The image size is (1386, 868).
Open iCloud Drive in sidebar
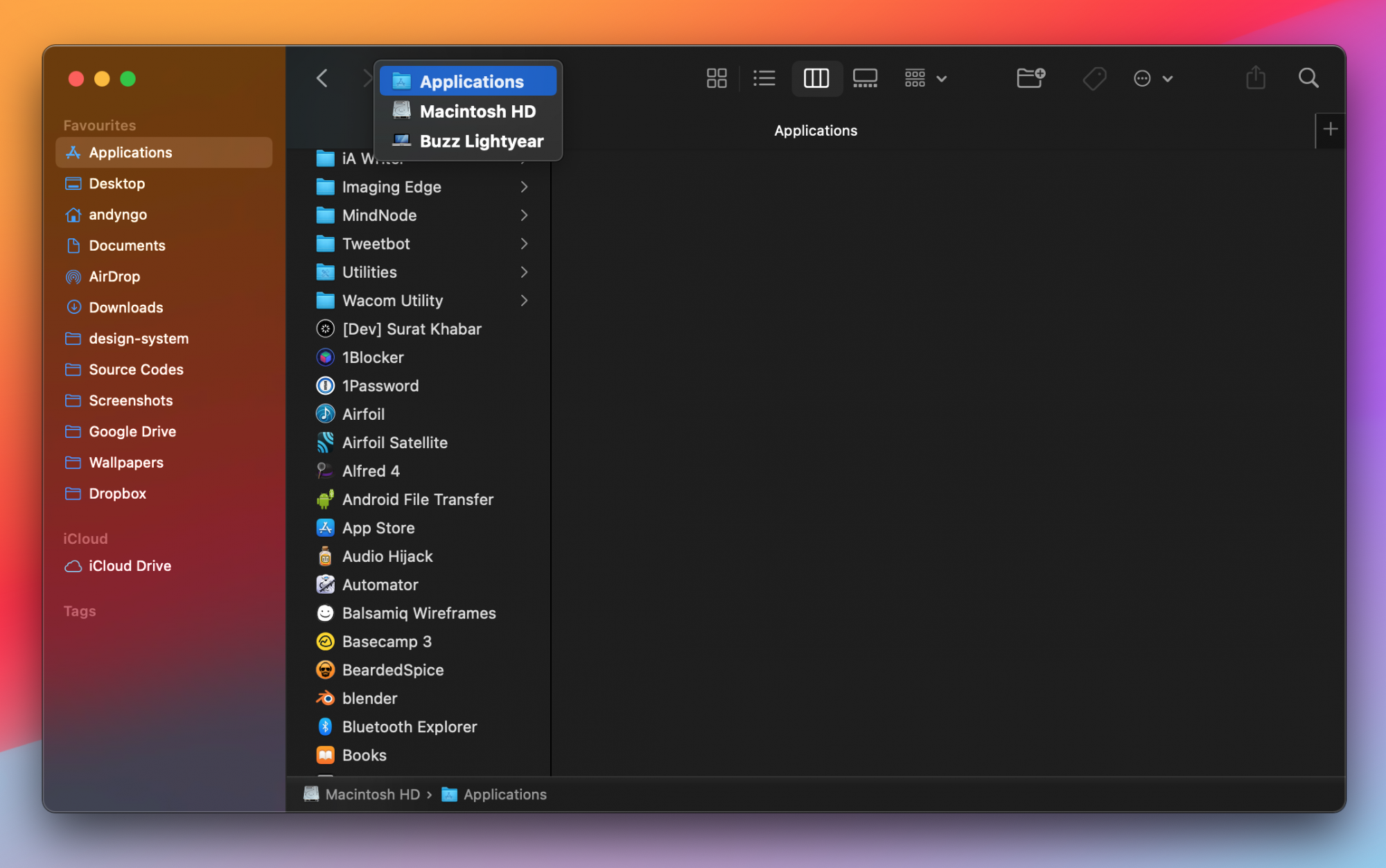164,566
